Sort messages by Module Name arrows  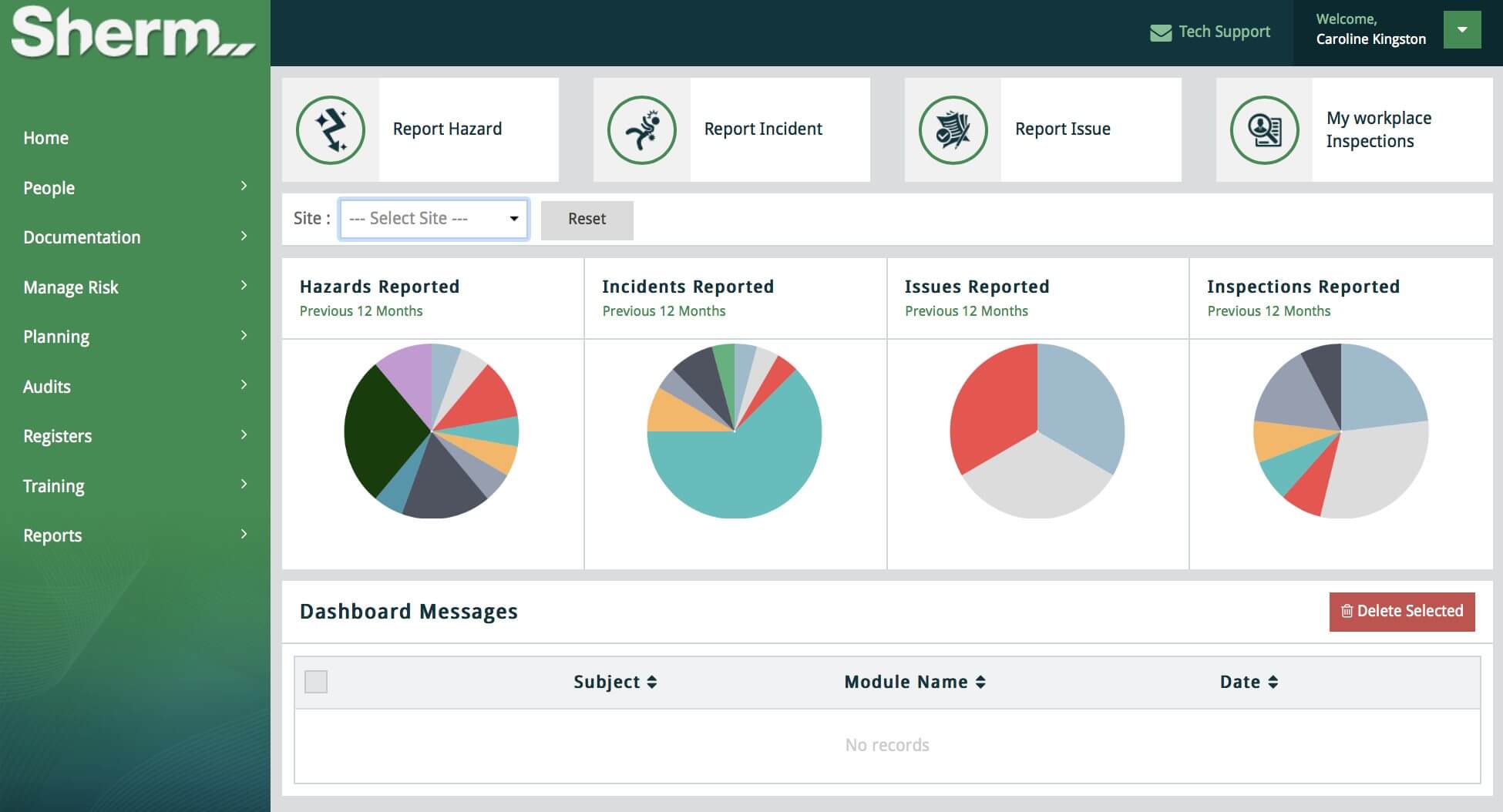tap(980, 682)
